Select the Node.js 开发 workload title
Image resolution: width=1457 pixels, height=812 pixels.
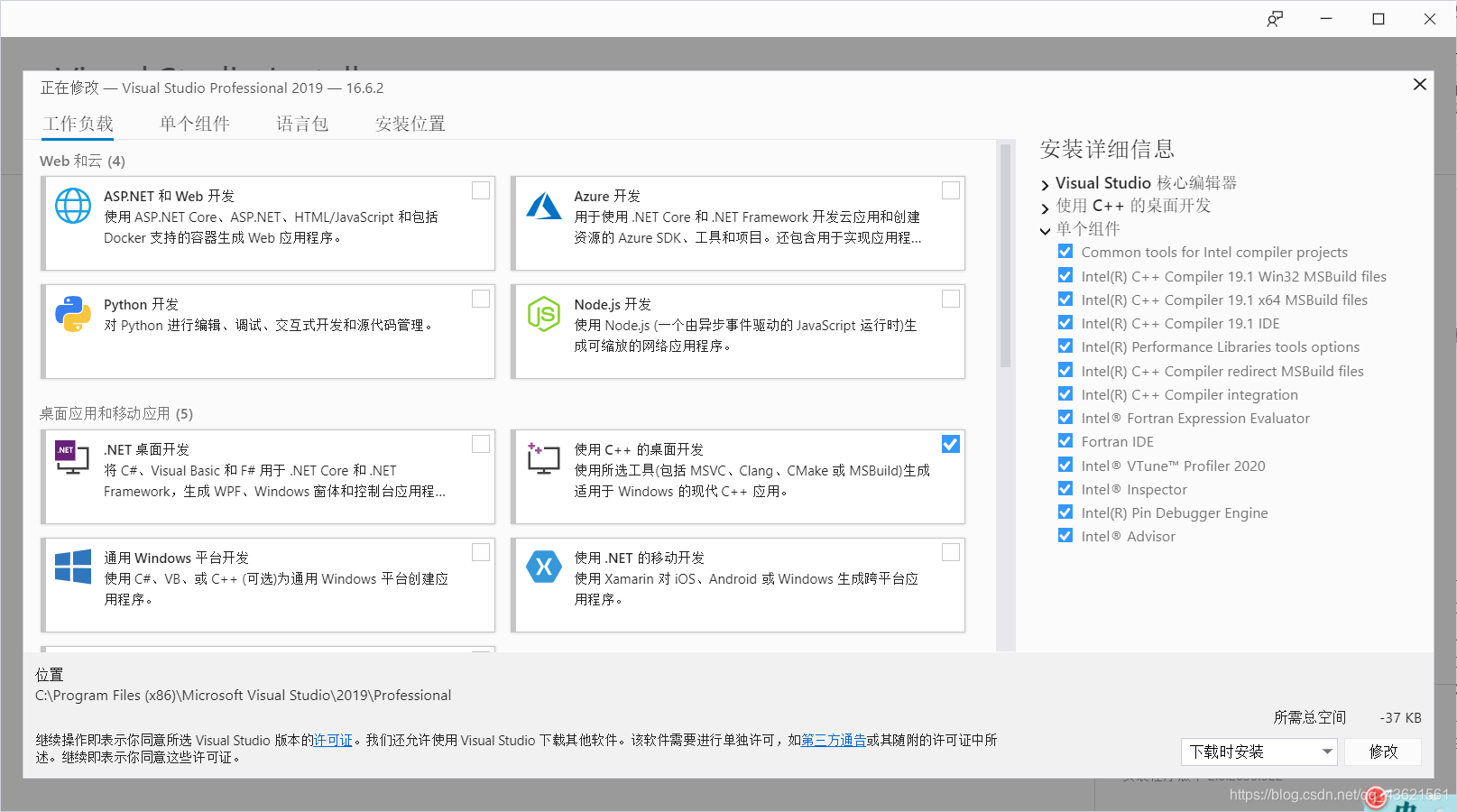coord(613,305)
